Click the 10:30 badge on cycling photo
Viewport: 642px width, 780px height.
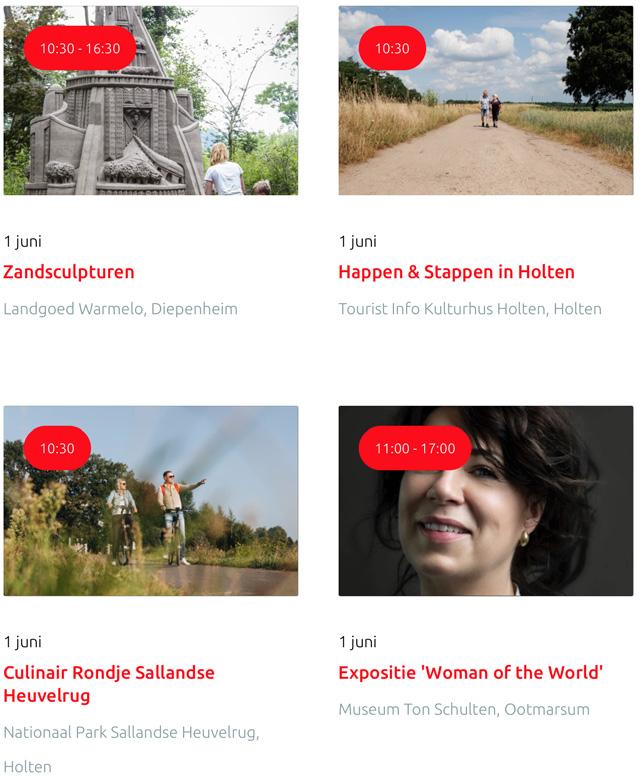pyautogui.click(x=57, y=448)
